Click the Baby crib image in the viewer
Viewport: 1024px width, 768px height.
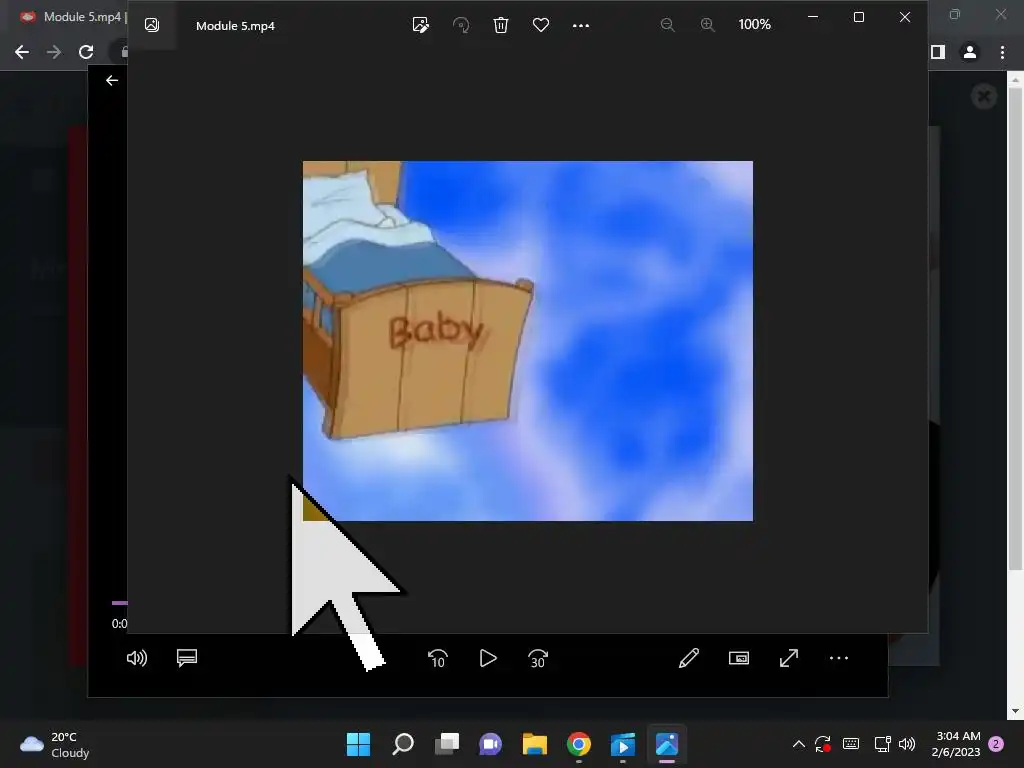pos(528,341)
